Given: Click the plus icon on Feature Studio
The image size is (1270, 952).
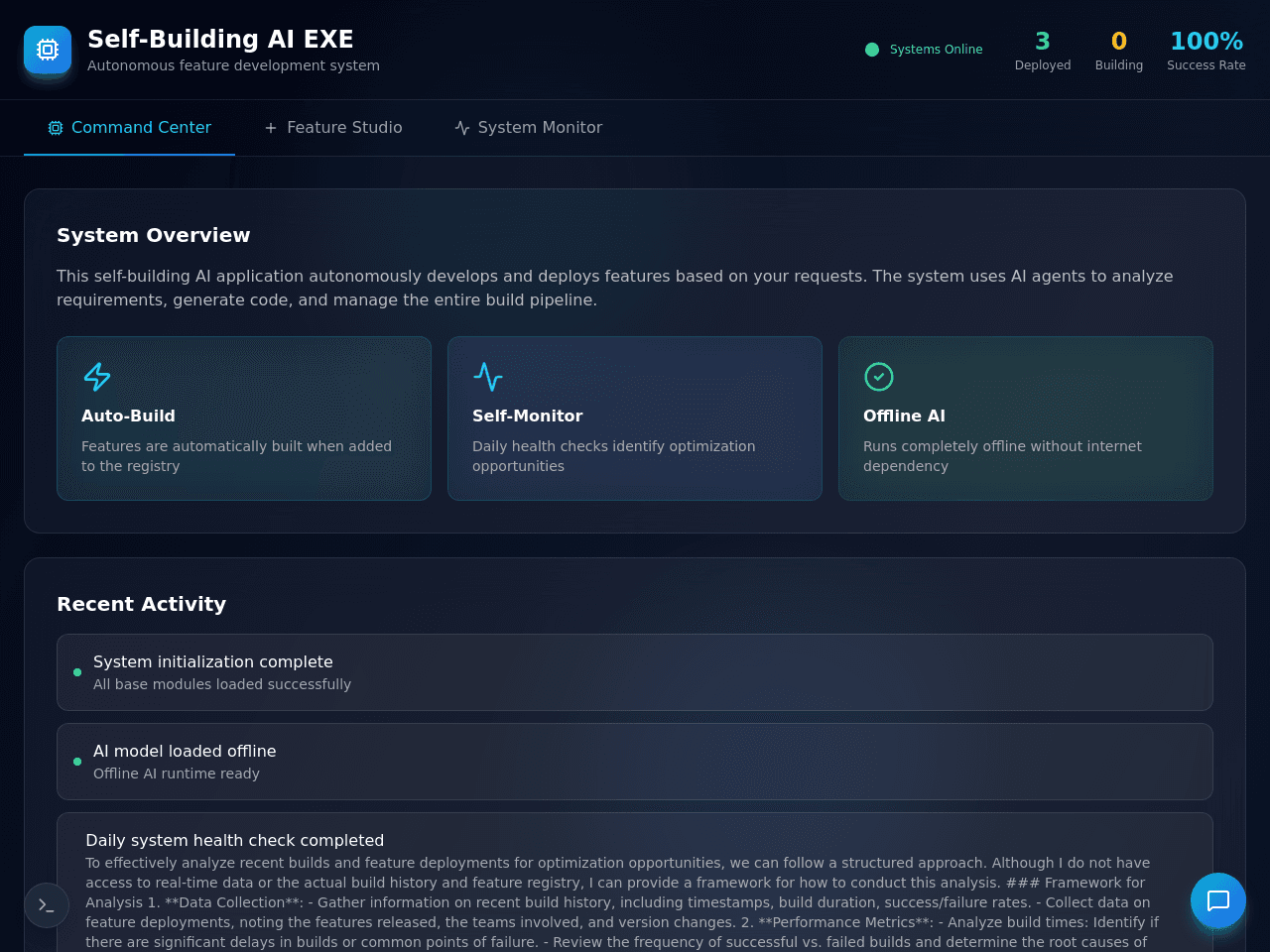Looking at the screenshot, I should click(x=271, y=128).
